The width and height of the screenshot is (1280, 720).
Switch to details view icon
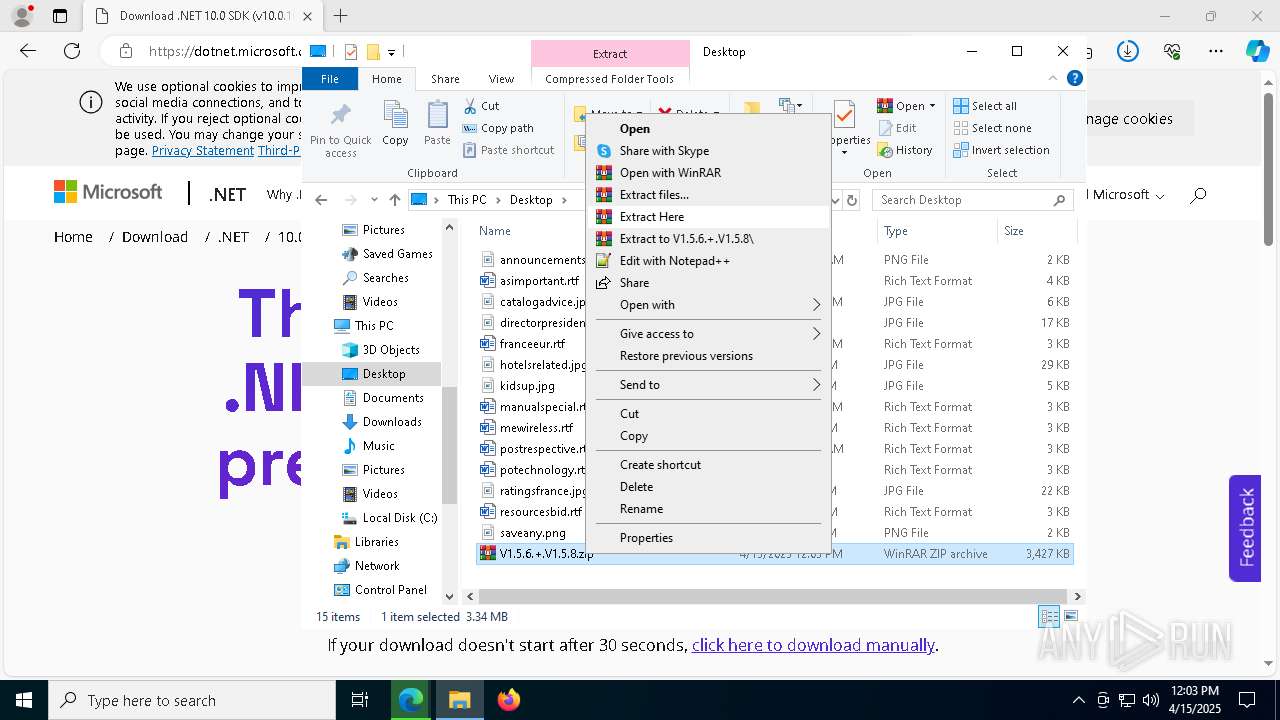pyautogui.click(x=1049, y=617)
